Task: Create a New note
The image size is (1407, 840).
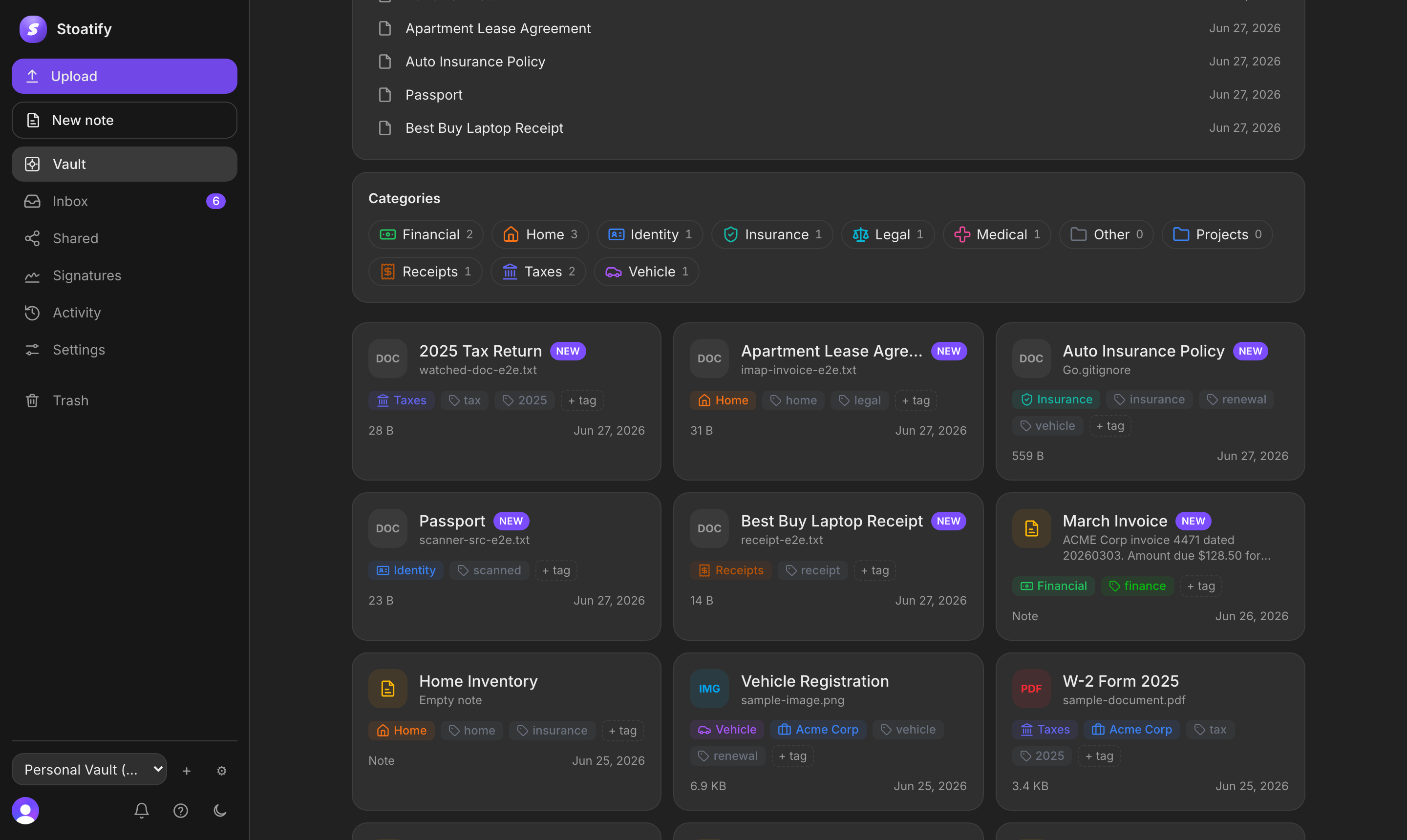Action: (125, 120)
